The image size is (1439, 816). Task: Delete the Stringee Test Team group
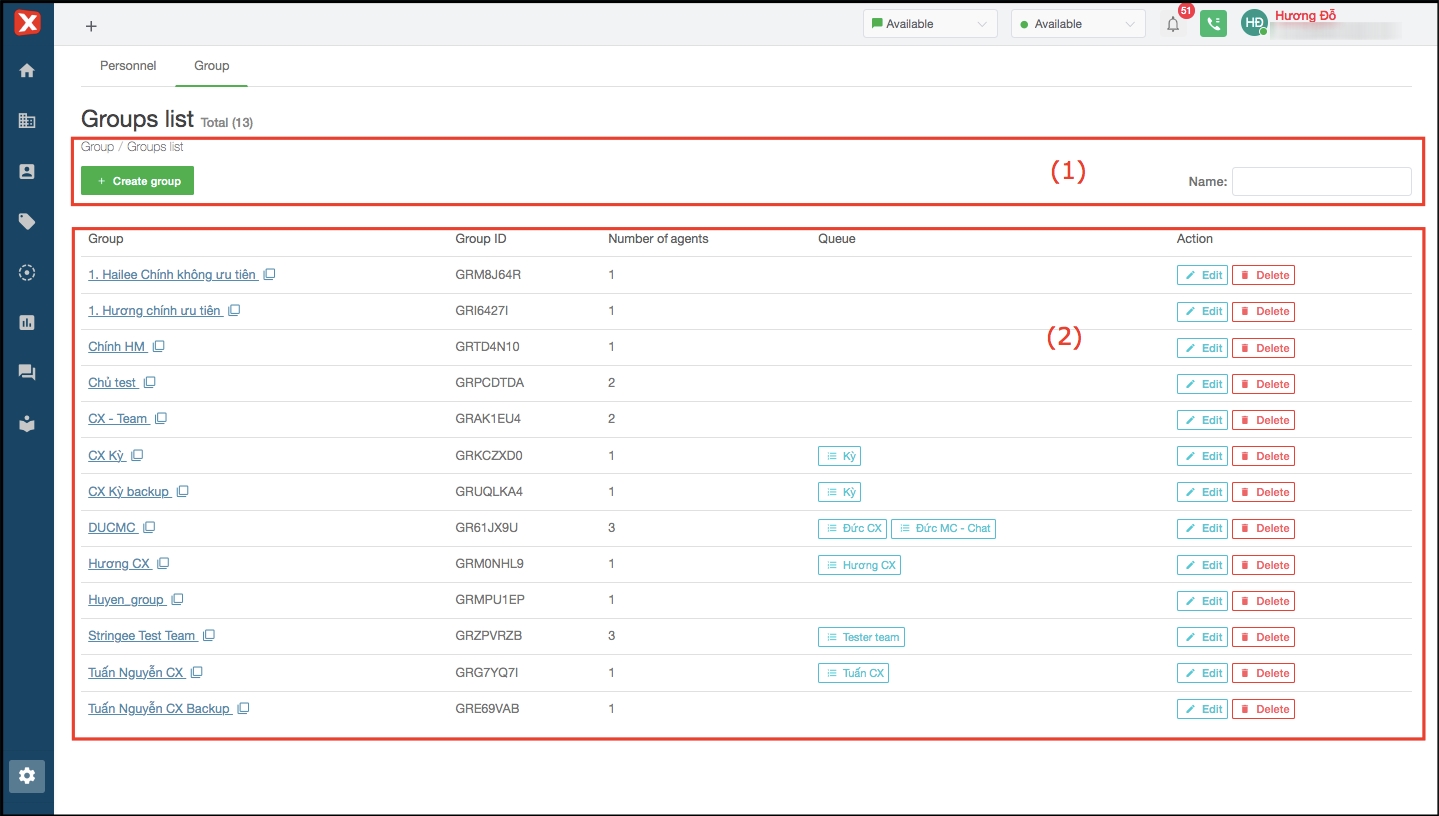tap(1263, 637)
